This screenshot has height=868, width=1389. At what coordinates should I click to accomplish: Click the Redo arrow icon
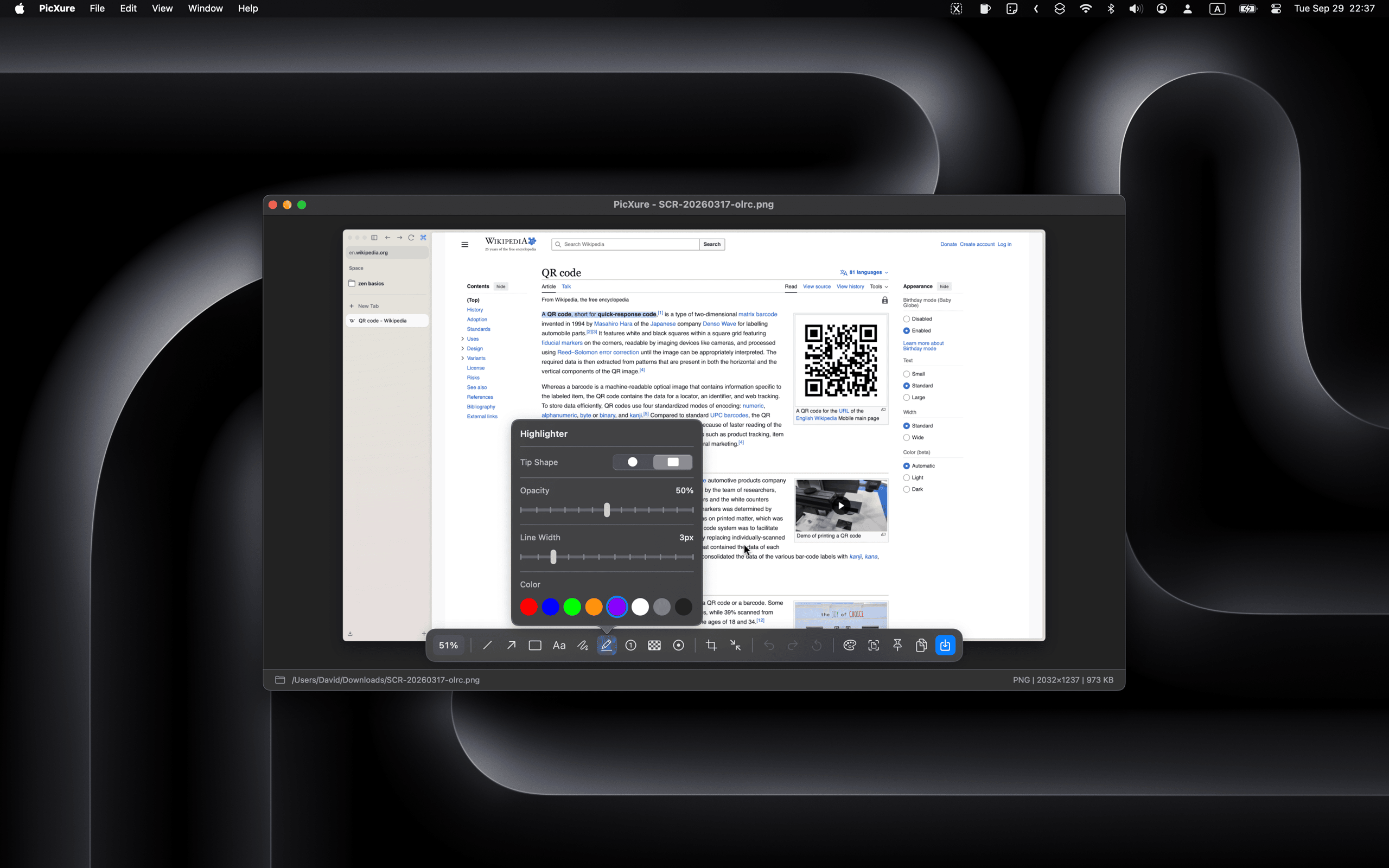[793, 645]
